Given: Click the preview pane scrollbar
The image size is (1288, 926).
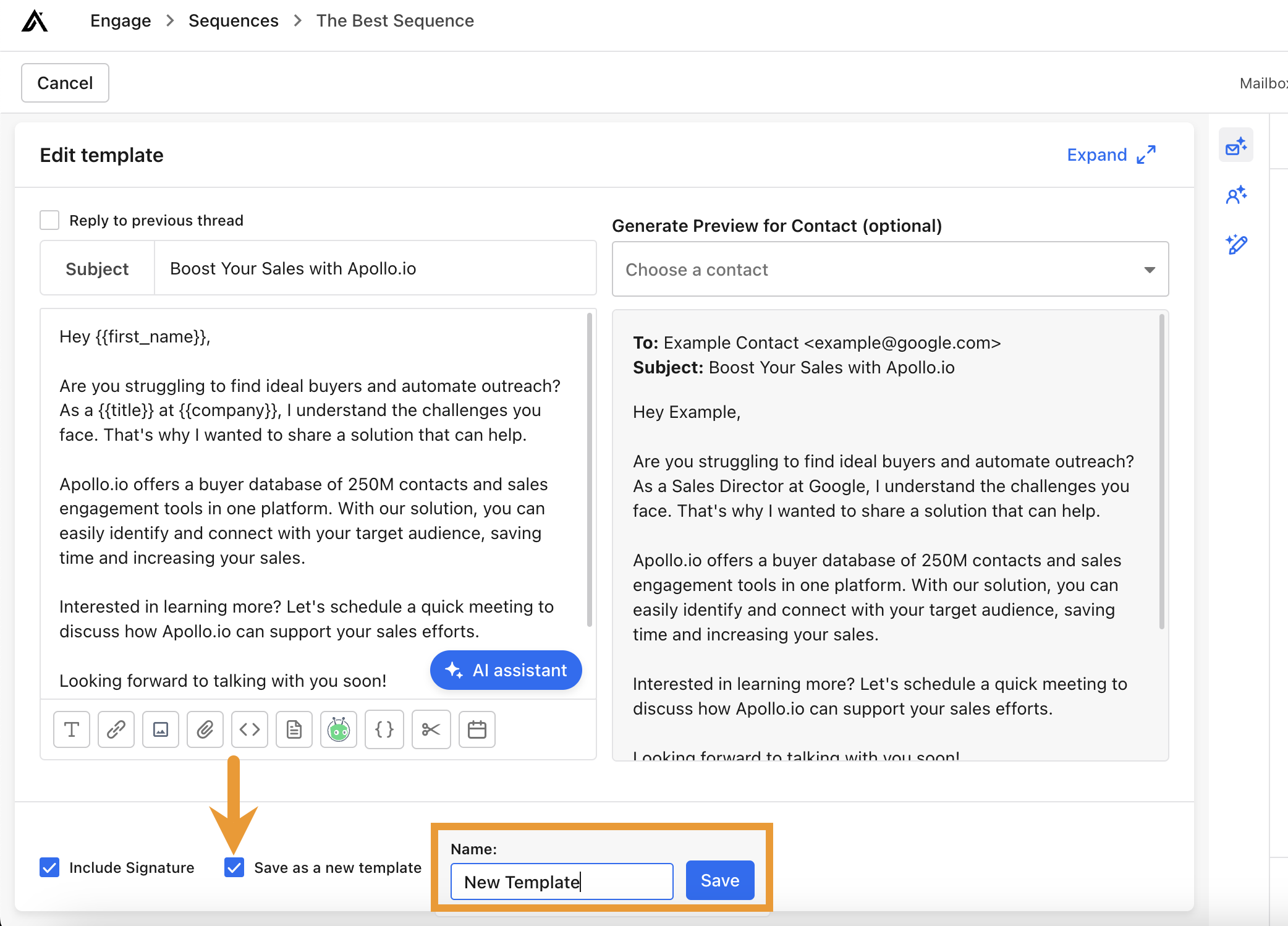Looking at the screenshot, I should pos(1162,472).
